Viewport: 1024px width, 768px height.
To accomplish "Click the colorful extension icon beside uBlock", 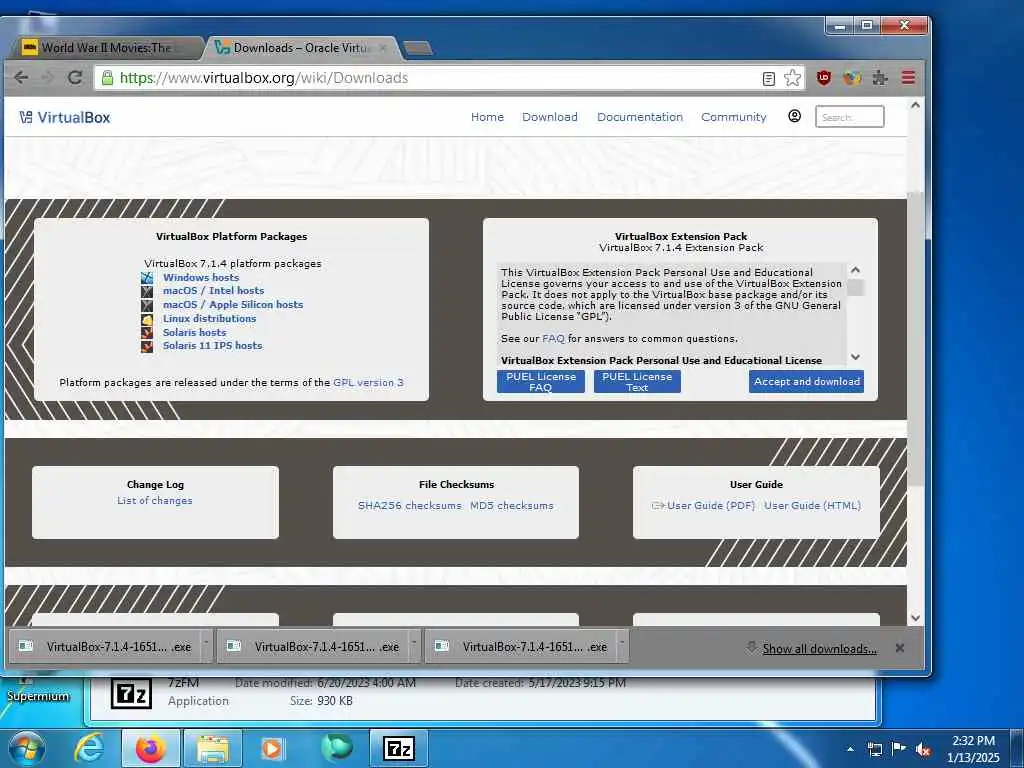I will 852,78.
